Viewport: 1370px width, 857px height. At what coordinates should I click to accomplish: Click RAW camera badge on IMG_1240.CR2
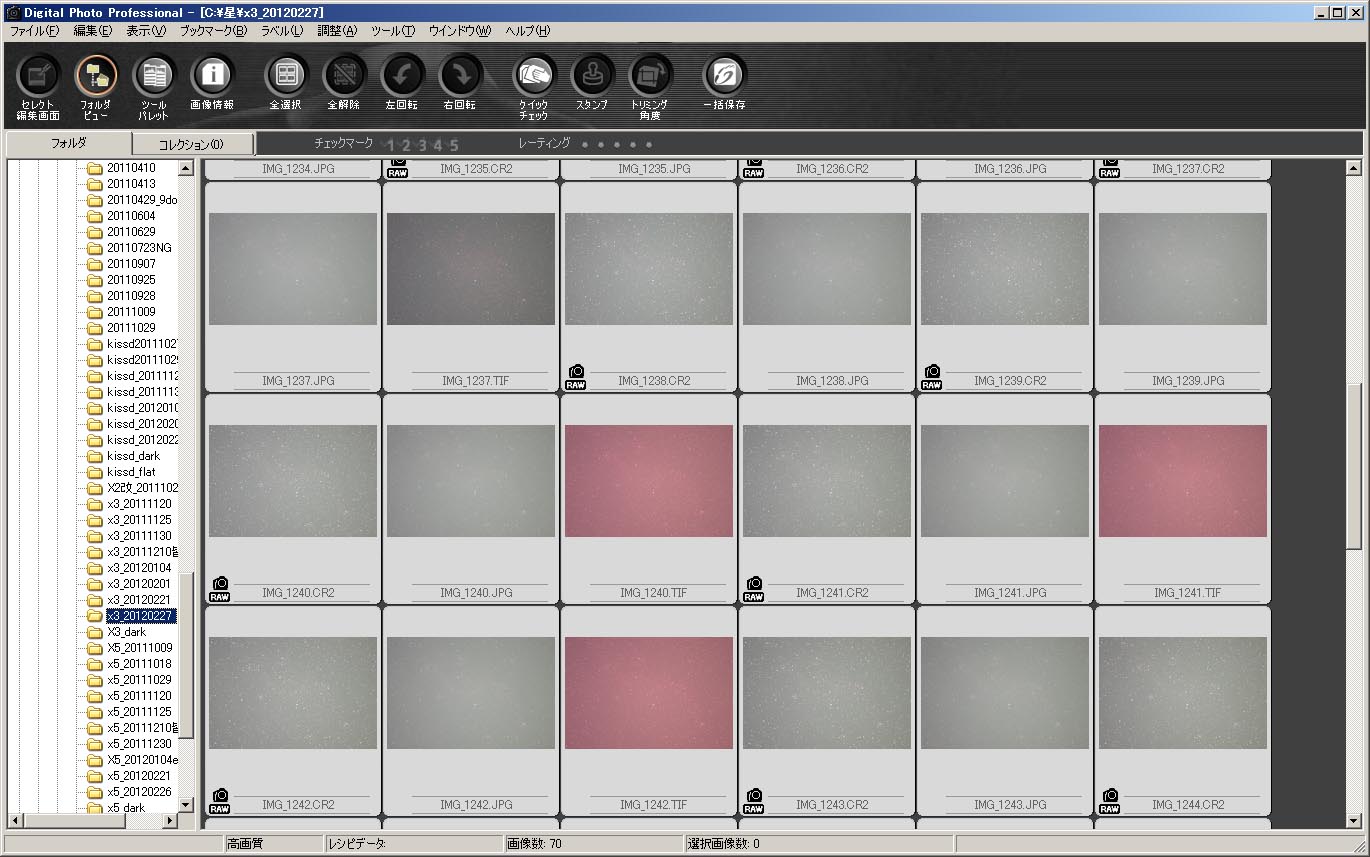point(219,590)
